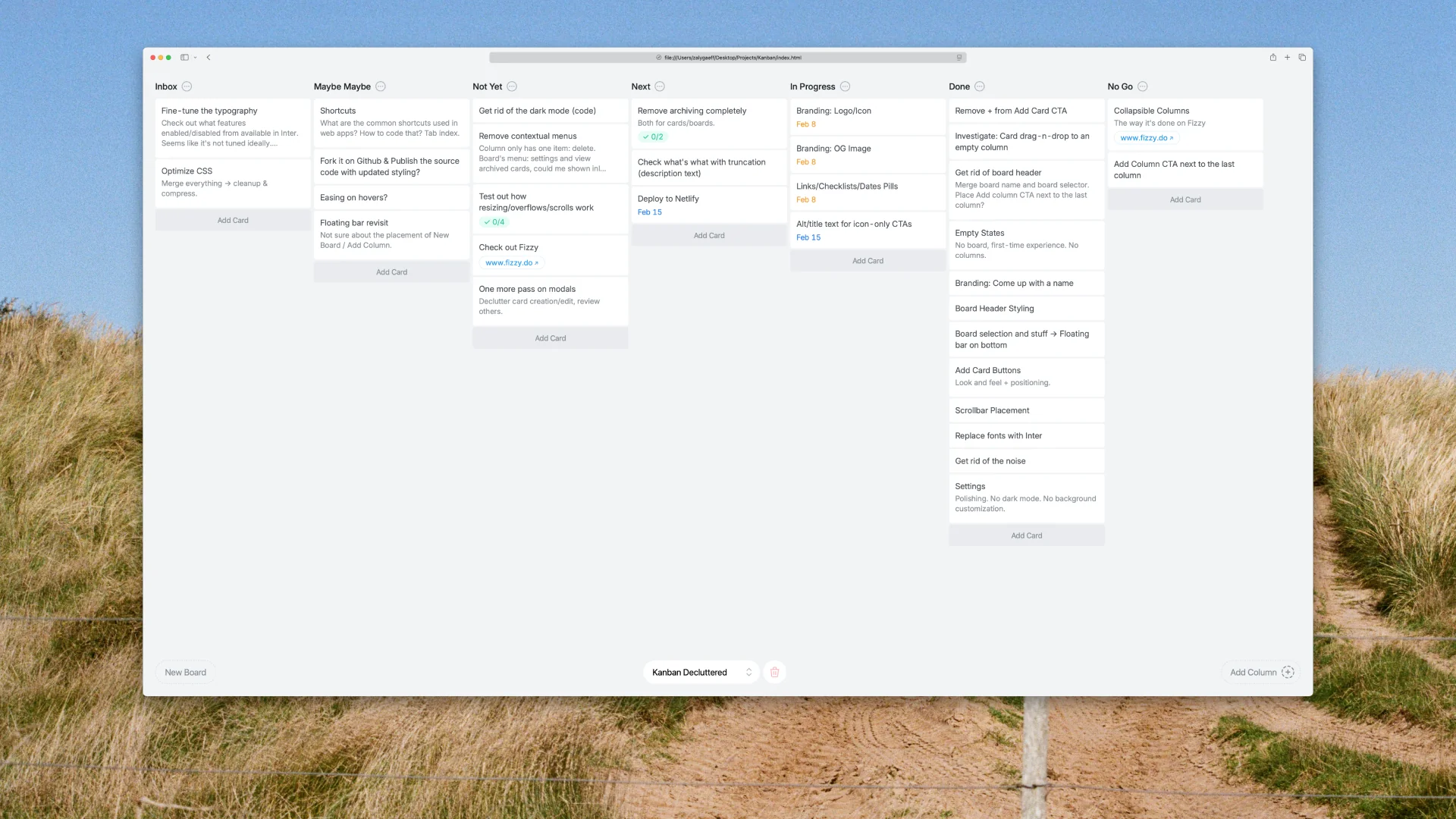Click the Add Column button
The height and width of the screenshot is (819, 1456).
click(x=1261, y=672)
